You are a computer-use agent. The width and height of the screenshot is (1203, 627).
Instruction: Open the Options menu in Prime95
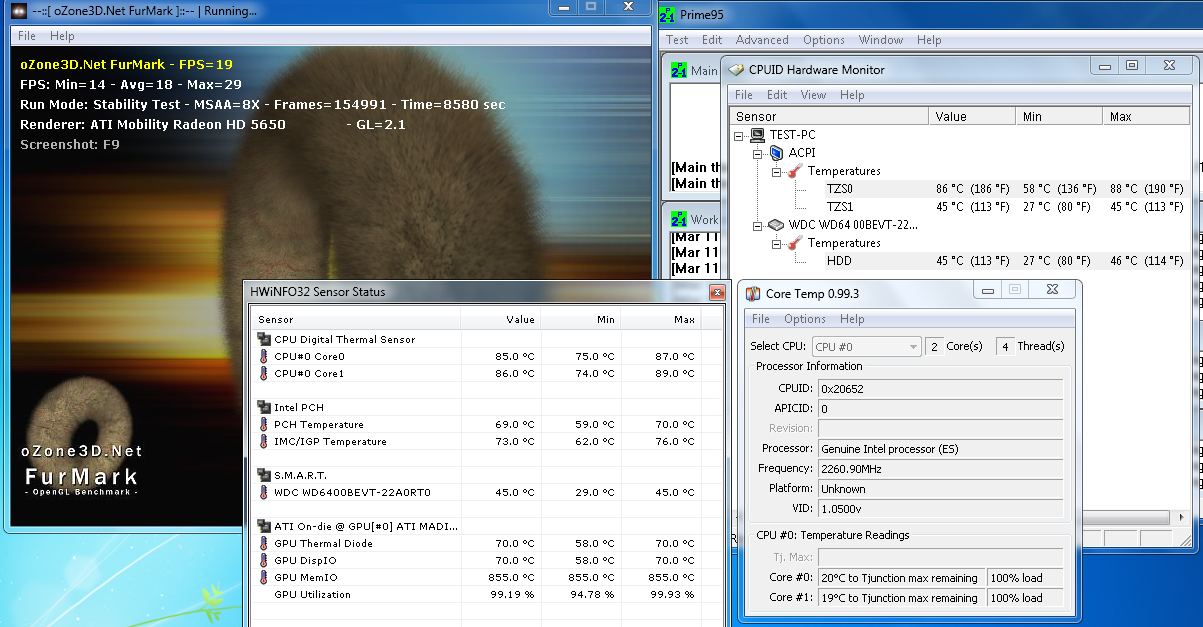[x=824, y=40]
